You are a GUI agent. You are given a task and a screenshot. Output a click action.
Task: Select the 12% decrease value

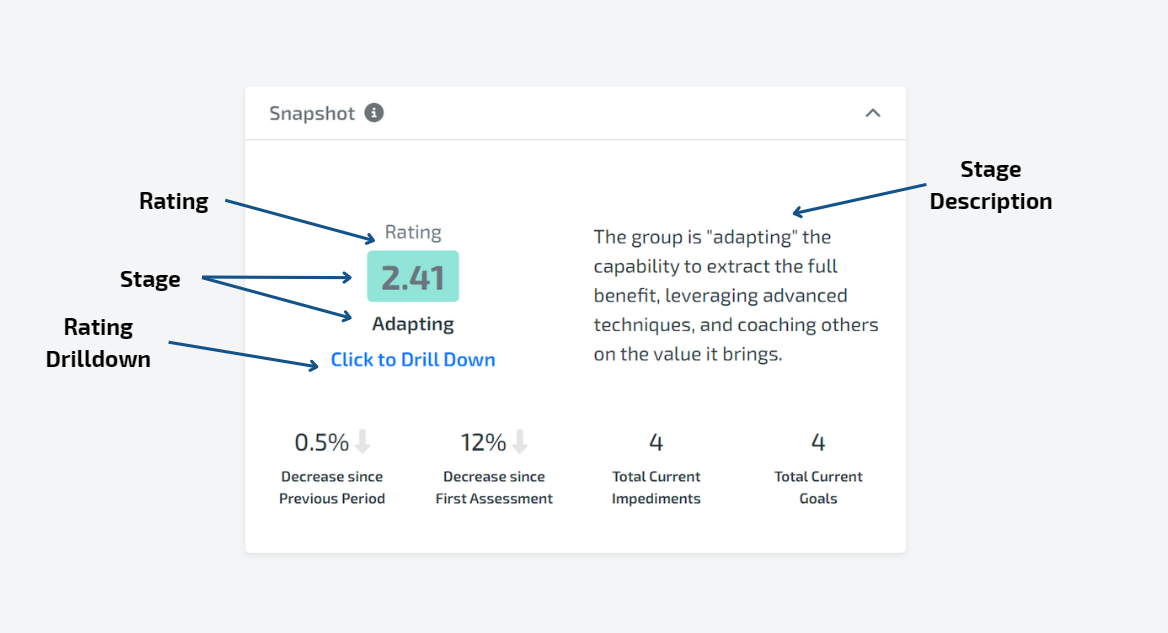point(483,442)
